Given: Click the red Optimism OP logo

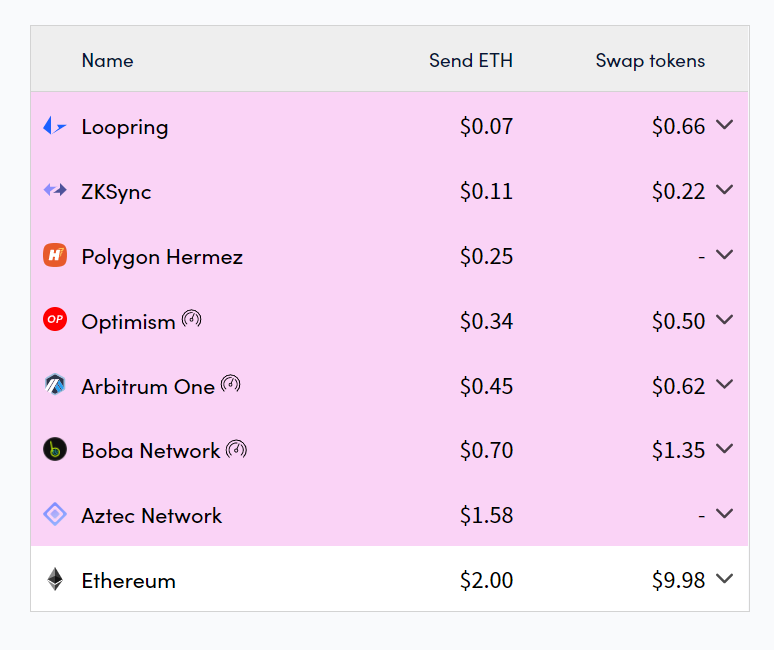Looking at the screenshot, I should [x=55, y=319].
